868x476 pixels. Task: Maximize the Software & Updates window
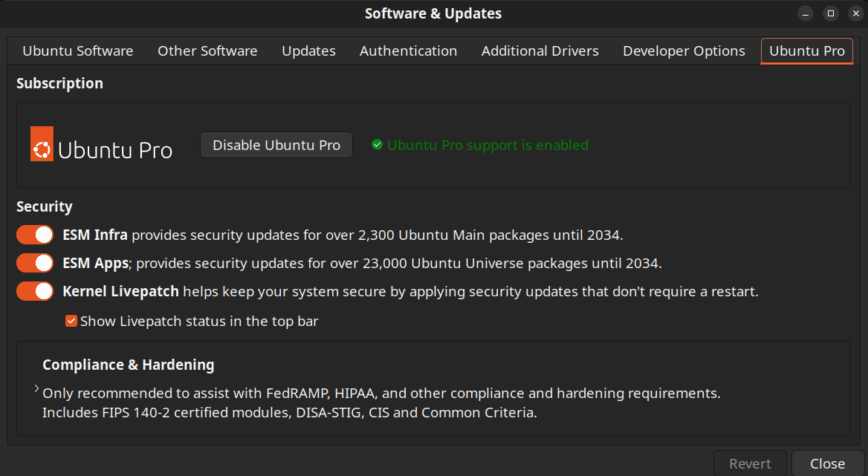(x=830, y=13)
